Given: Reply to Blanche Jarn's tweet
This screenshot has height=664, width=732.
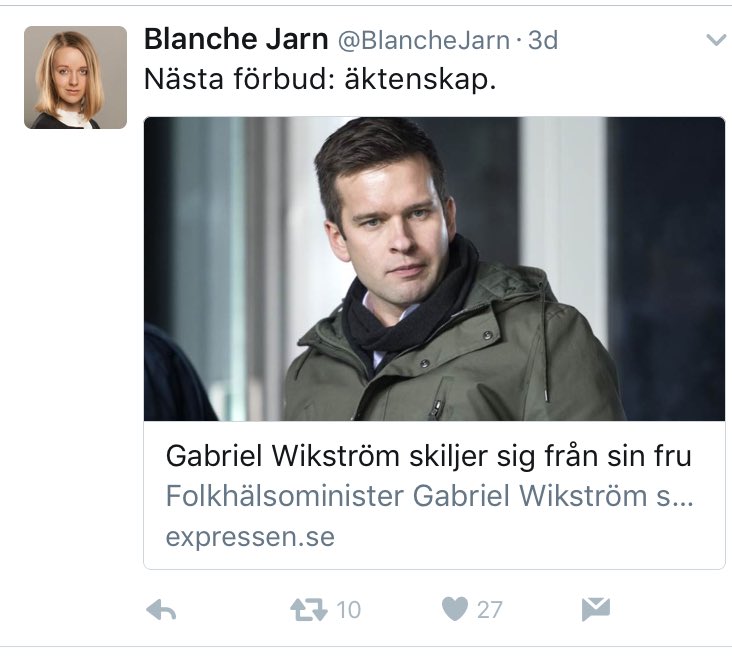Looking at the screenshot, I should [161, 610].
